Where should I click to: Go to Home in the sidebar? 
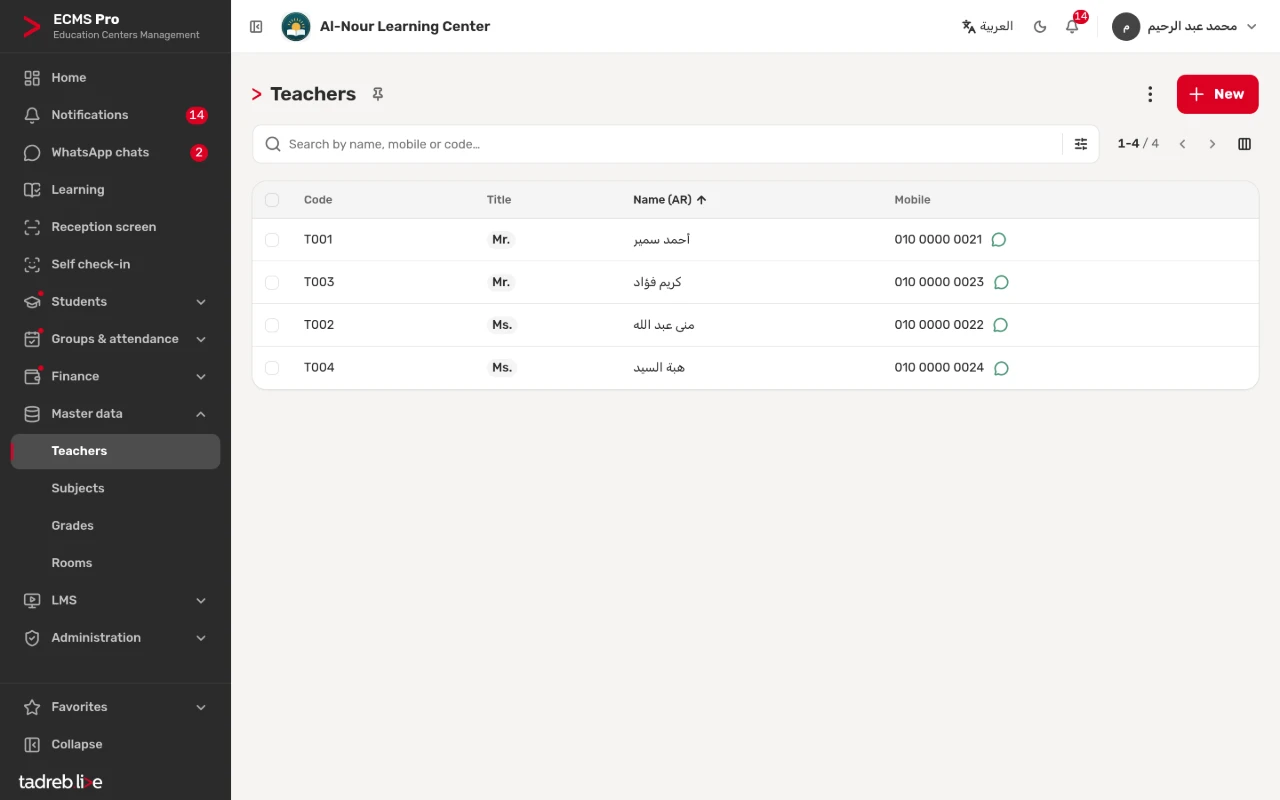(x=115, y=77)
